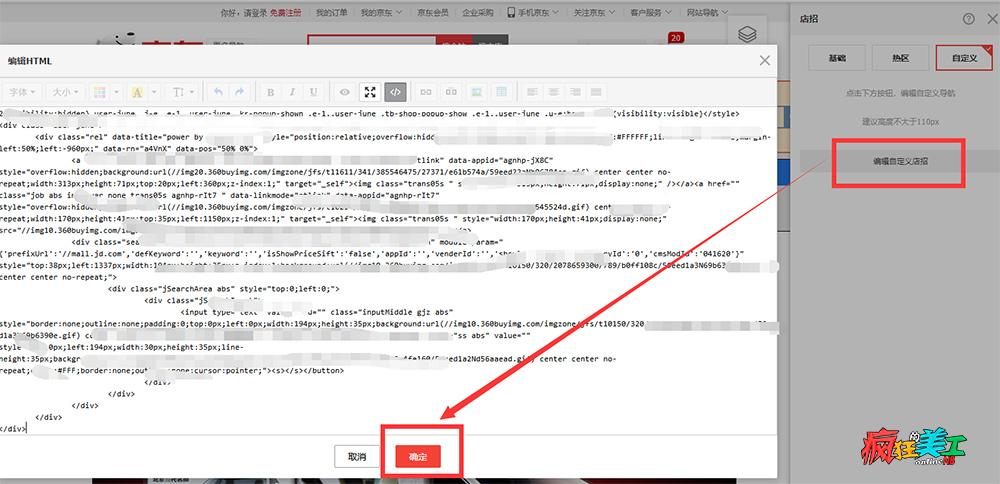
Task: Click the help question mark icon
Action: coord(969,19)
